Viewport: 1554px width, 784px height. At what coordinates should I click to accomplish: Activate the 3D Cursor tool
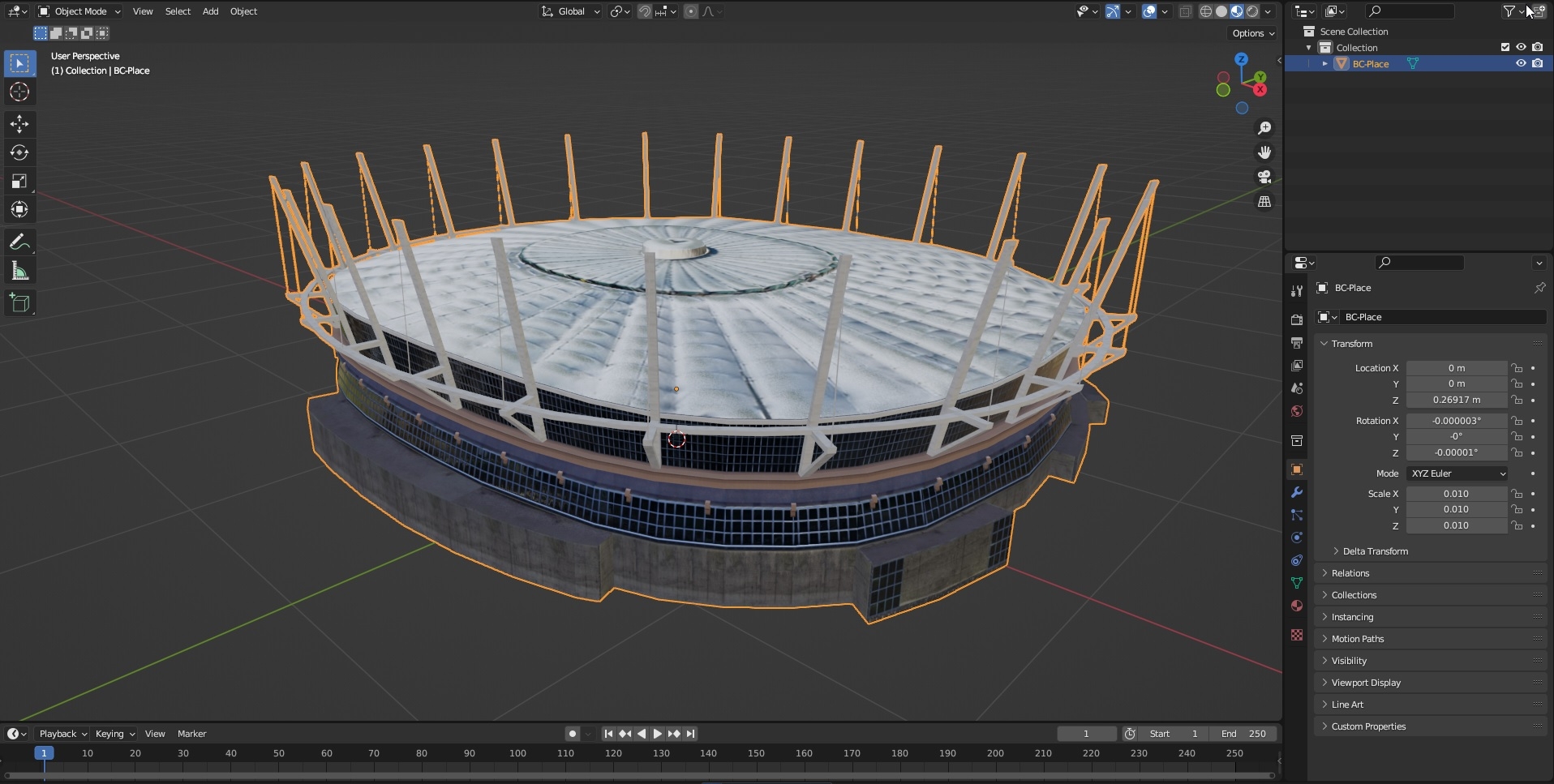19,92
